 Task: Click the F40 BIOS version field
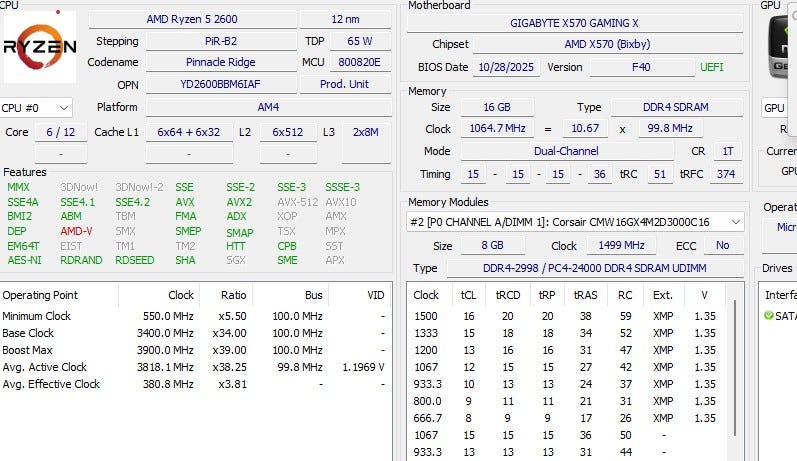coord(641,67)
